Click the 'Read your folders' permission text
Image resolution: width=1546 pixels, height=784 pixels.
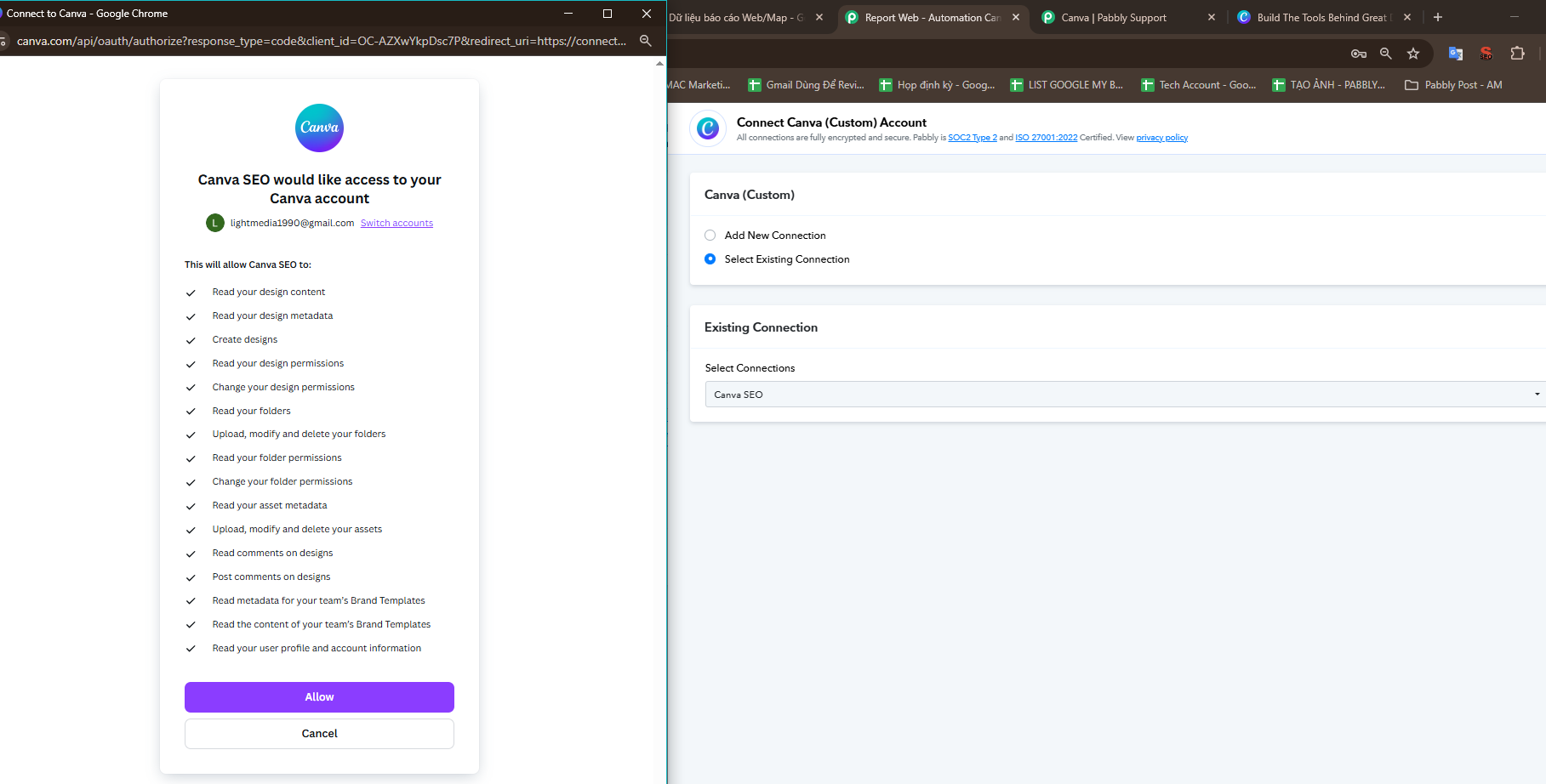(x=252, y=411)
